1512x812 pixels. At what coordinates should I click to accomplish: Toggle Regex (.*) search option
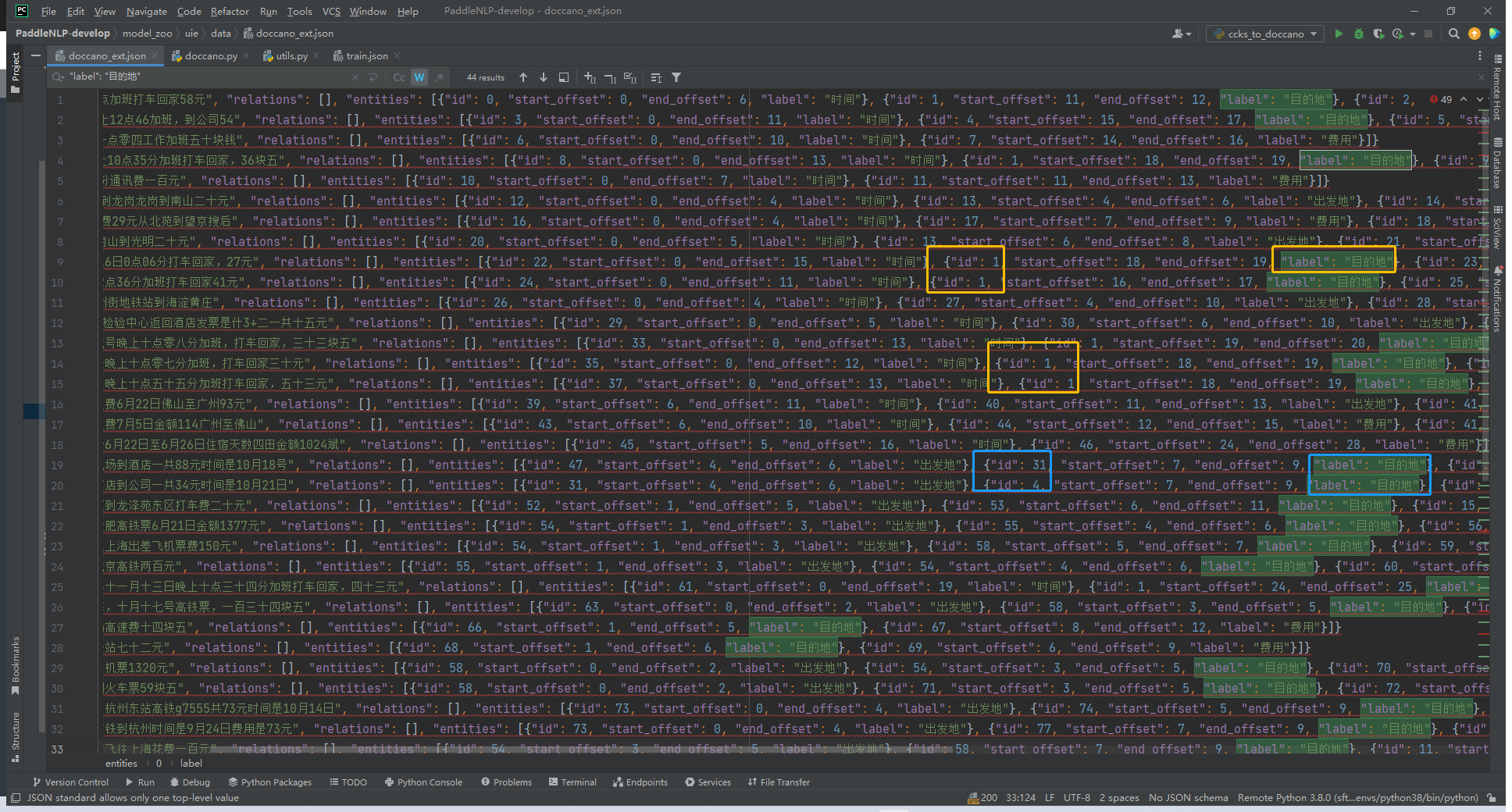click(440, 77)
